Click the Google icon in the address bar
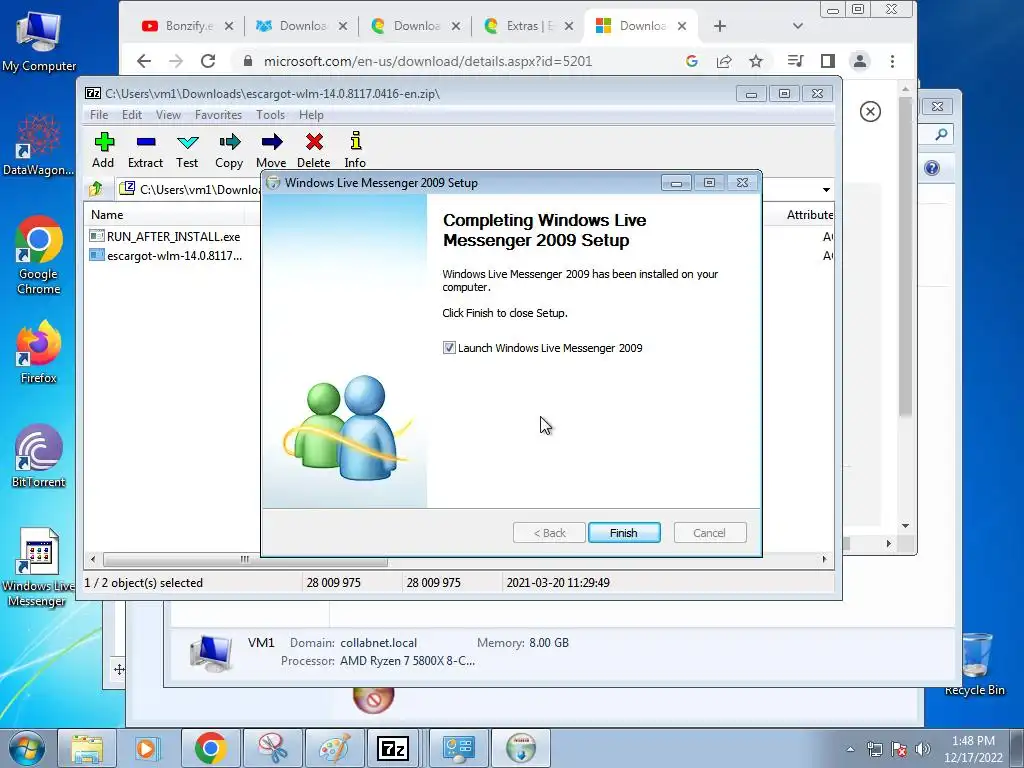This screenshot has height=768, width=1024. click(x=692, y=61)
